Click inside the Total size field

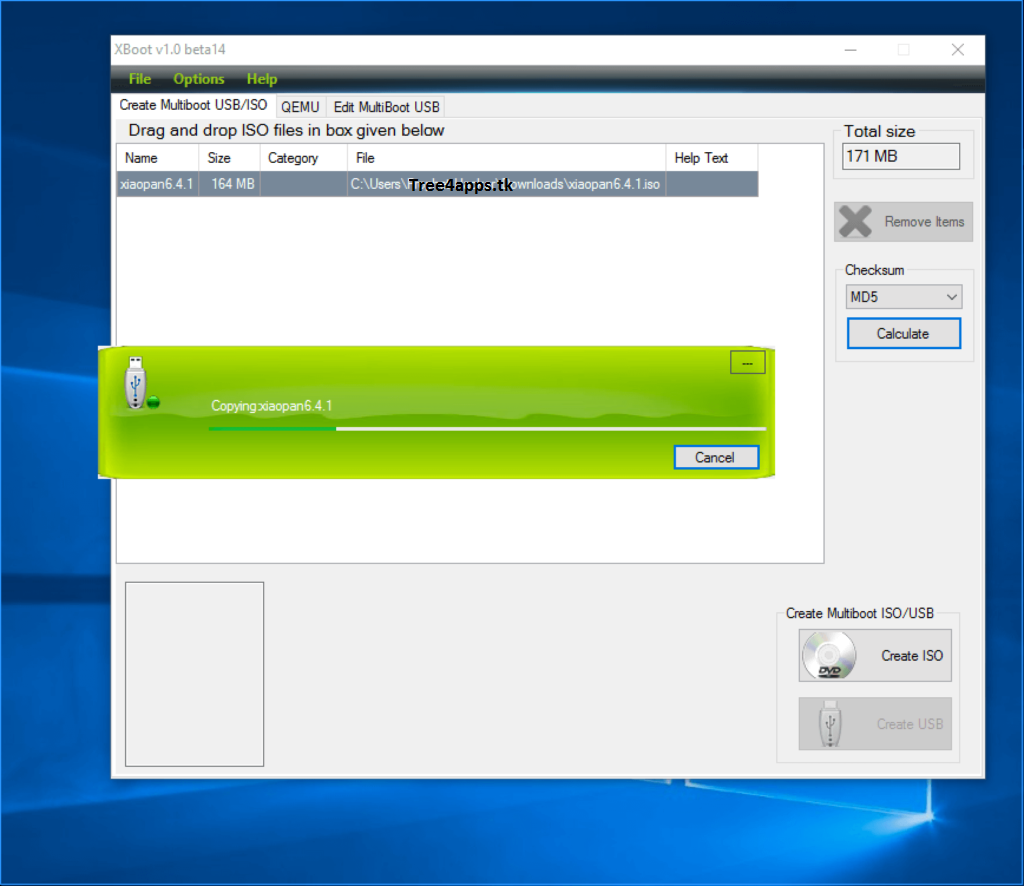[x=899, y=156]
